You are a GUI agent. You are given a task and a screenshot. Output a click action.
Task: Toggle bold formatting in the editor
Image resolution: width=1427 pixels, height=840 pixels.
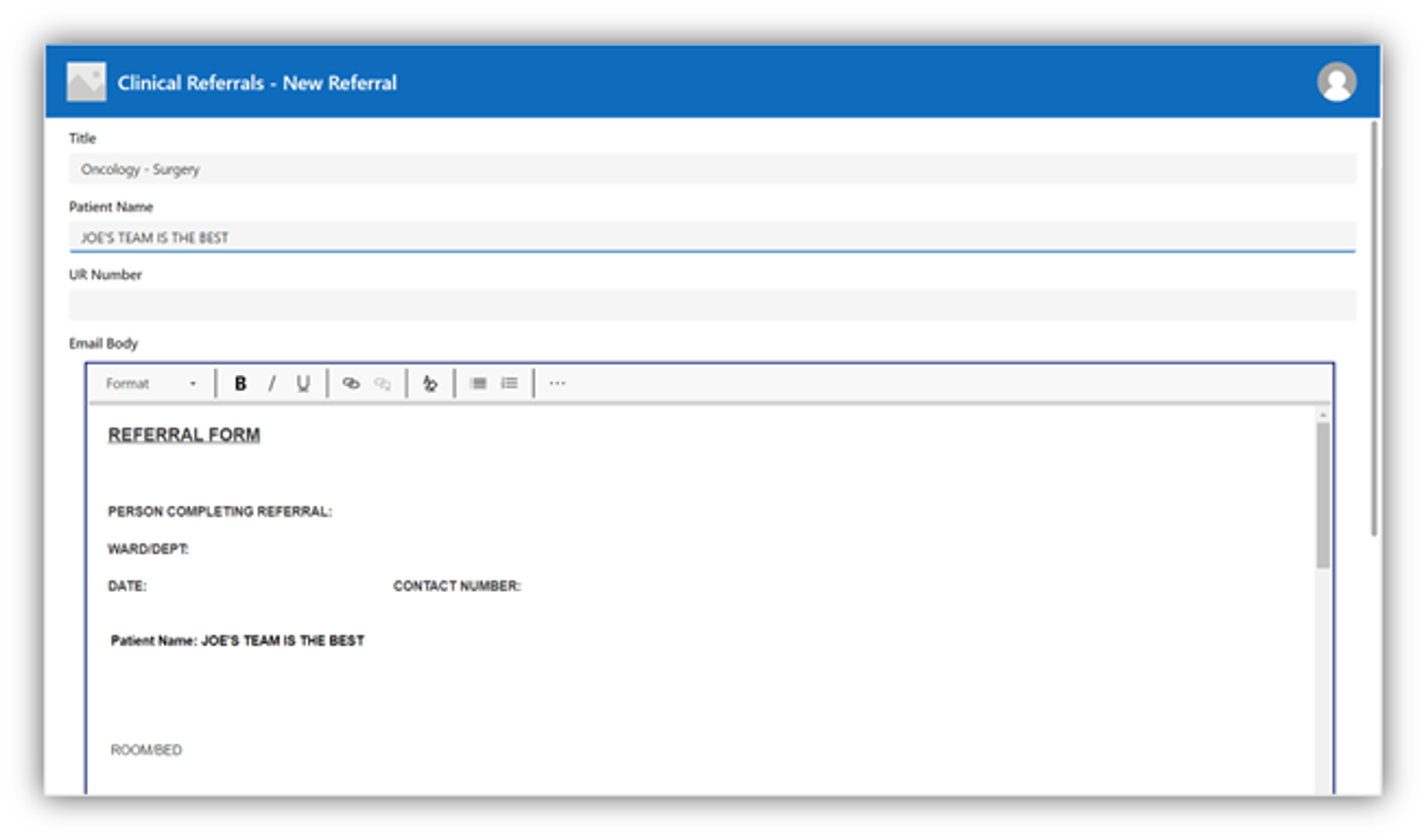(x=240, y=383)
